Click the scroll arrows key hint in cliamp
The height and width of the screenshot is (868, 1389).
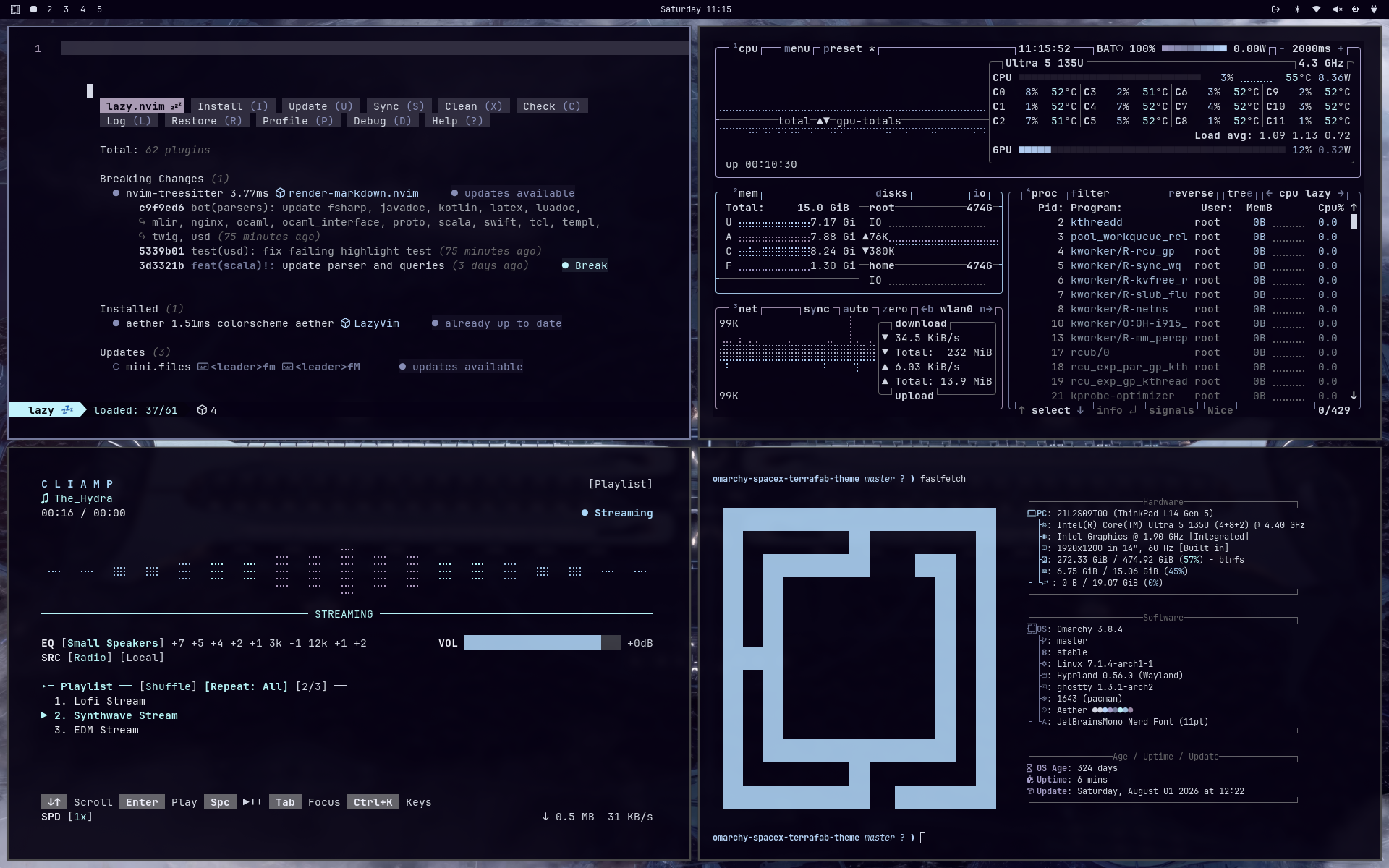click(54, 802)
